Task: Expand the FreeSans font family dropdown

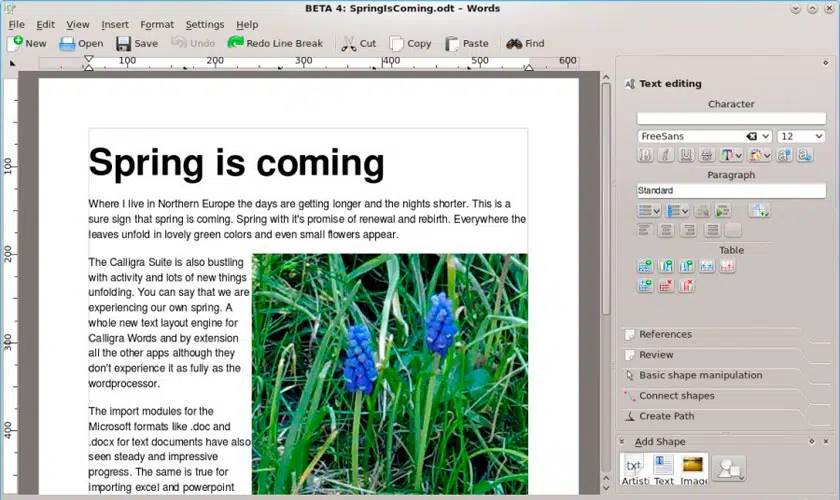Action: pos(766,137)
